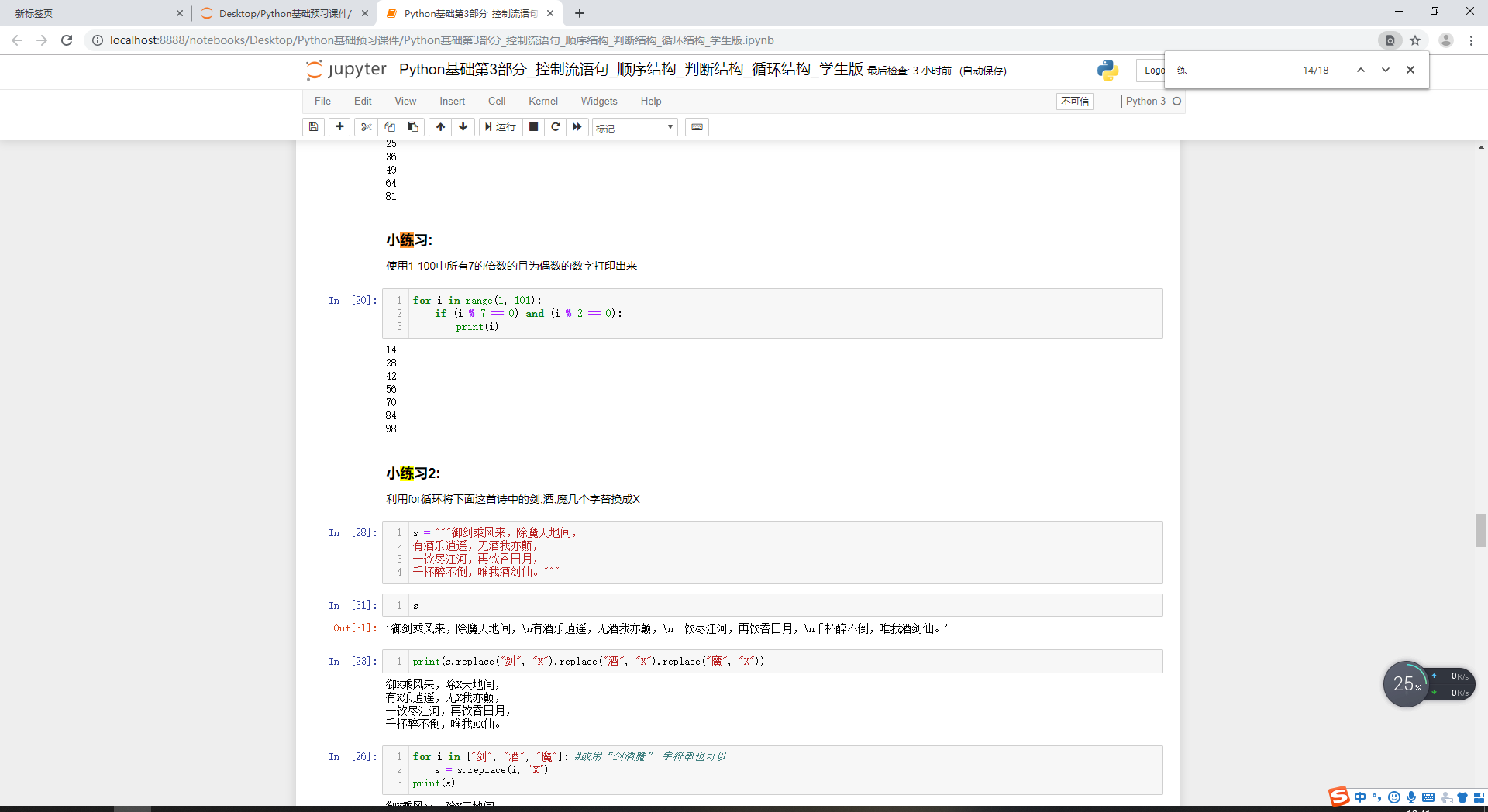The image size is (1488, 812).
Task: Save the notebook with the floppy disk icon
Action: (313, 127)
